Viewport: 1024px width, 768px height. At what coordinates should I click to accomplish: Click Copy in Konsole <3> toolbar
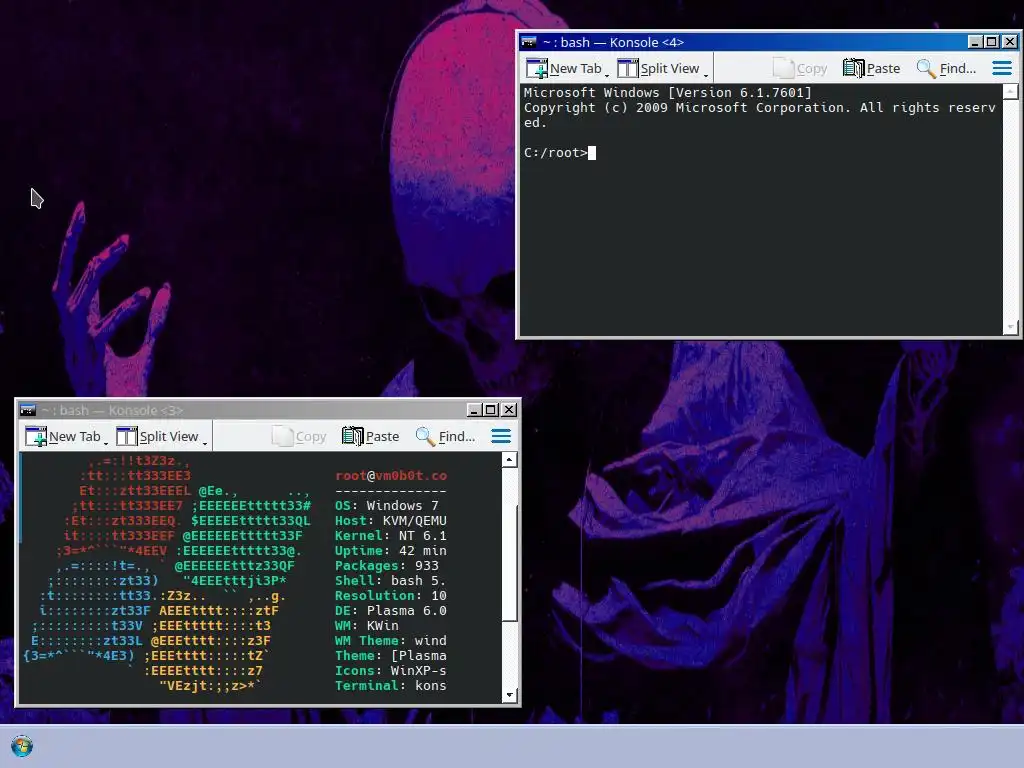(x=298, y=436)
